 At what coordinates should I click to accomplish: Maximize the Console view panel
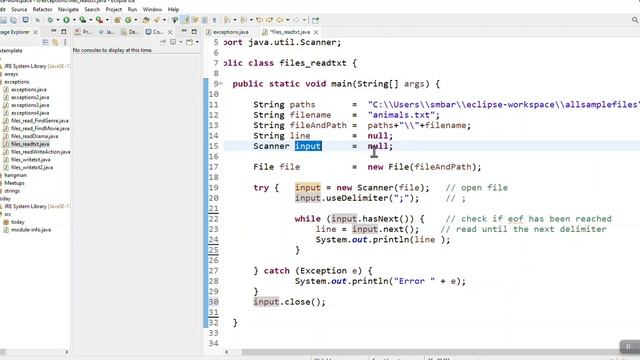click(194, 31)
